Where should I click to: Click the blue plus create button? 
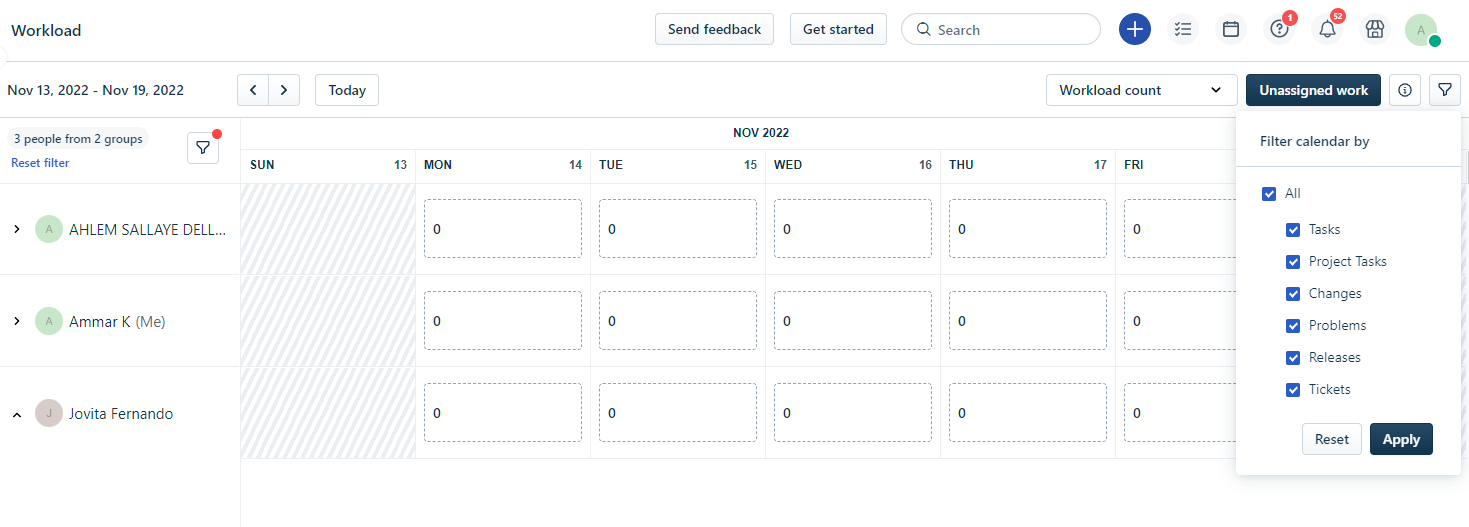click(1134, 29)
